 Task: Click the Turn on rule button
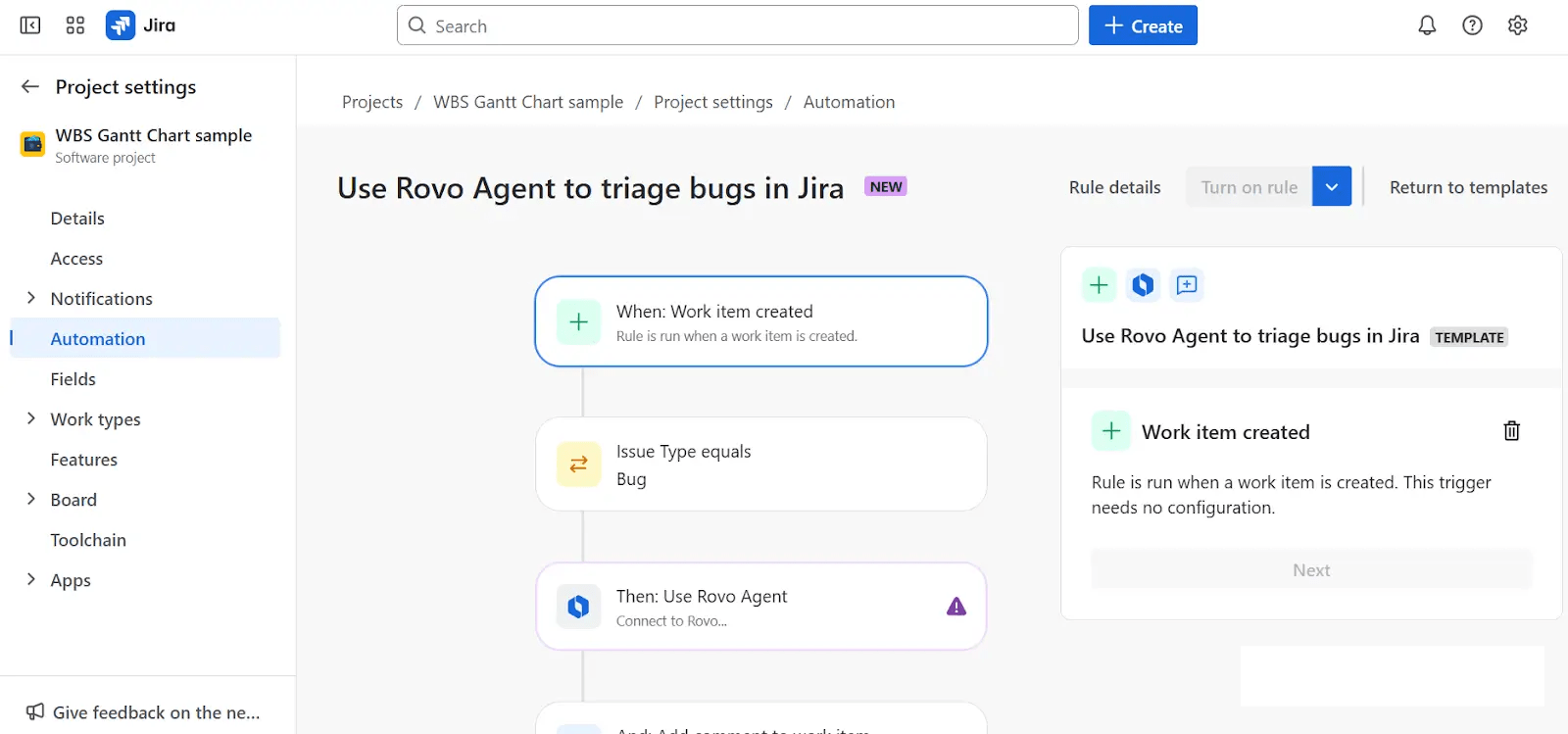(x=1249, y=186)
